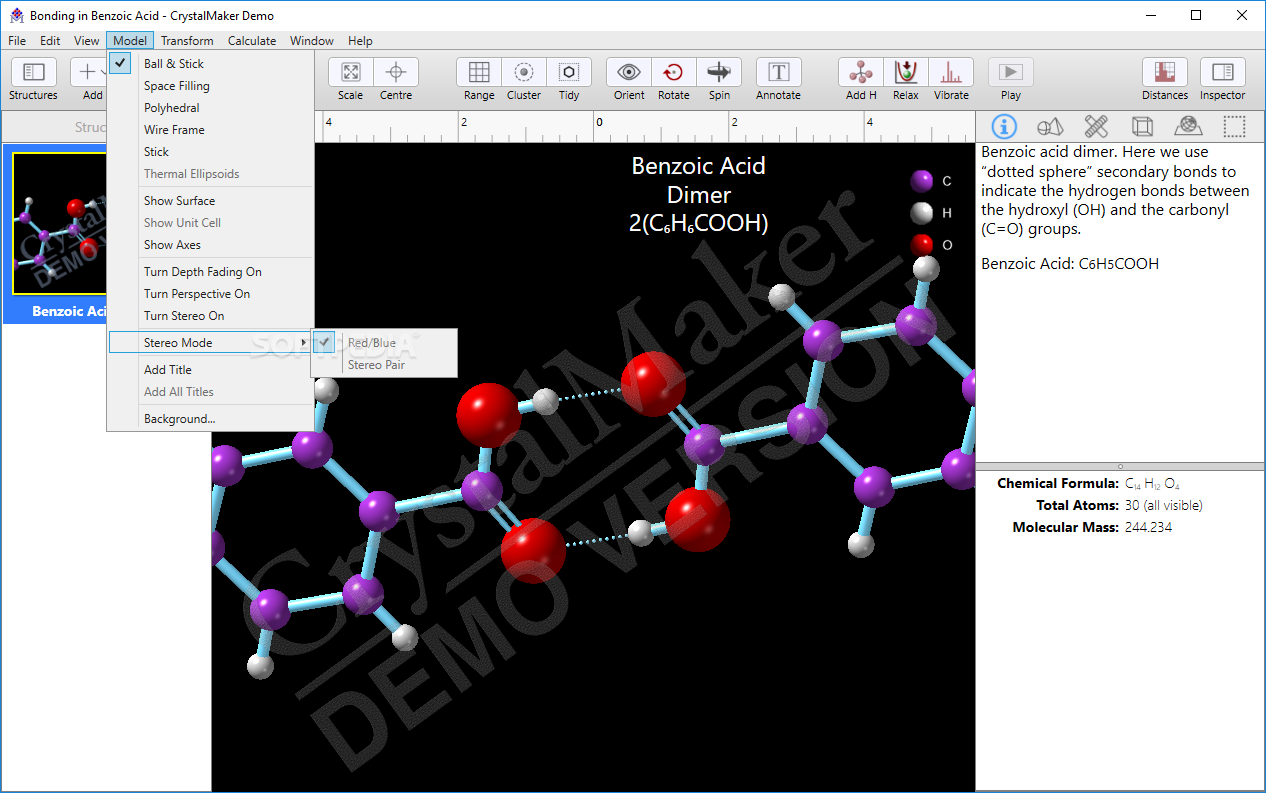This screenshot has height=793, width=1266.
Task: Open the Window menu
Action: pyautogui.click(x=312, y=41)
